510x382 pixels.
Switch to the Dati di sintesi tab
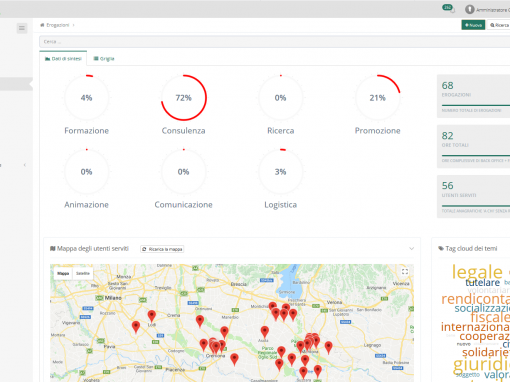coord(63,59)
